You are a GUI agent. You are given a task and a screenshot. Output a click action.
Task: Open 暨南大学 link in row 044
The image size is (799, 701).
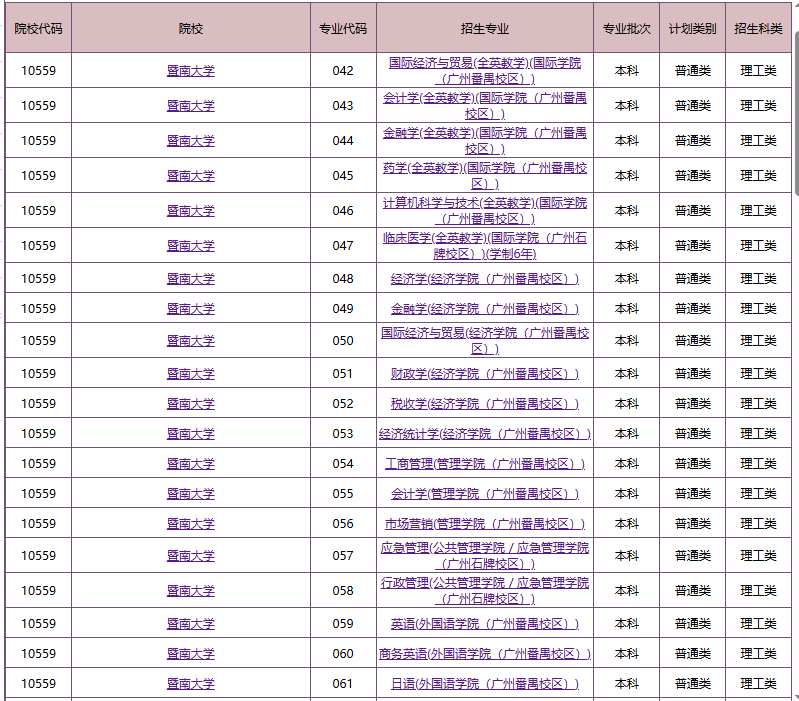pos(191,141)
